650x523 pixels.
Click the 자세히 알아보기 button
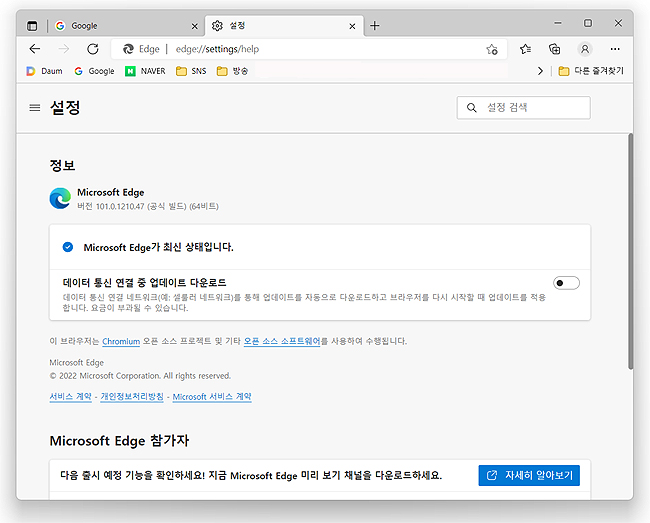529,475
